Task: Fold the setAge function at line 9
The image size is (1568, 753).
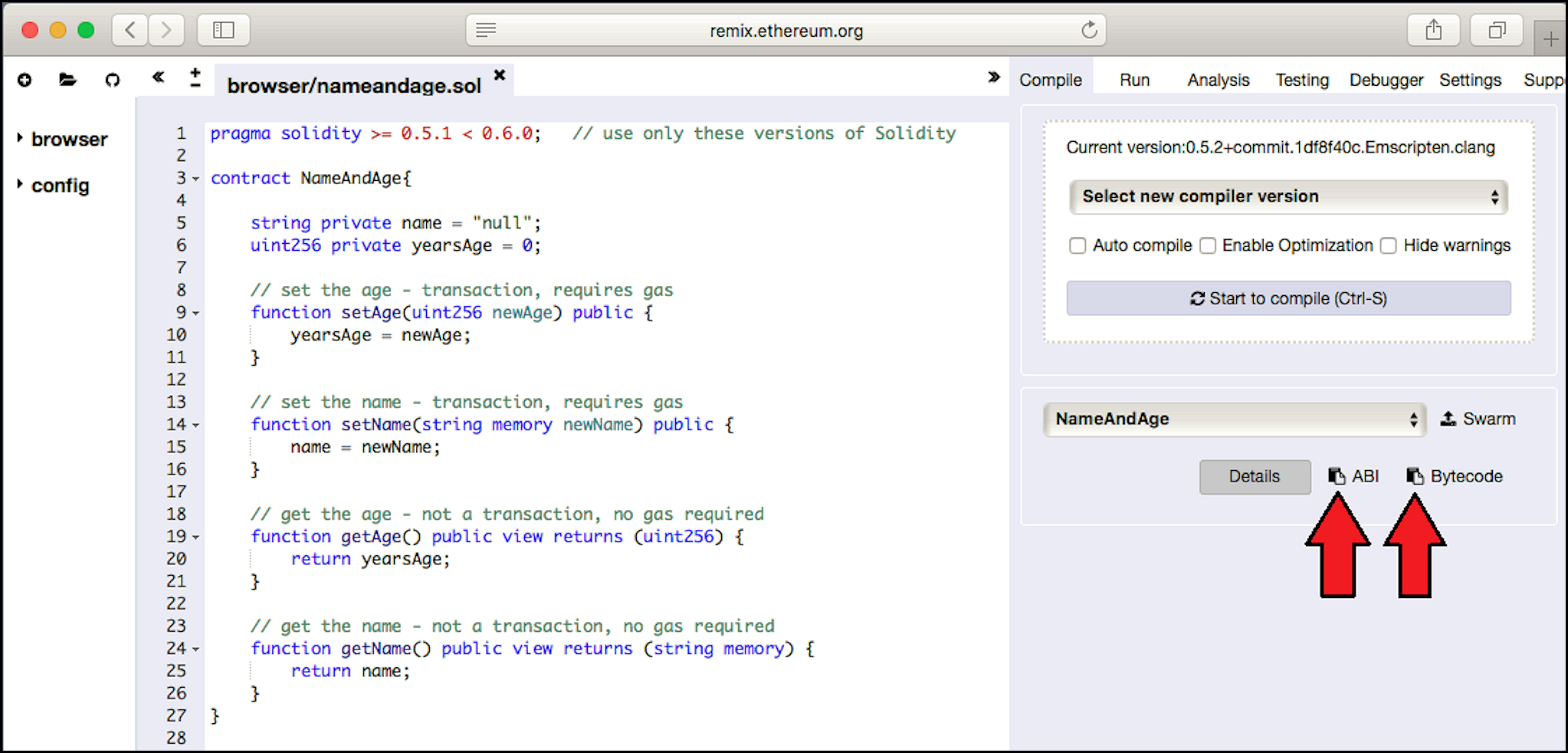Action: pos(195,313)
